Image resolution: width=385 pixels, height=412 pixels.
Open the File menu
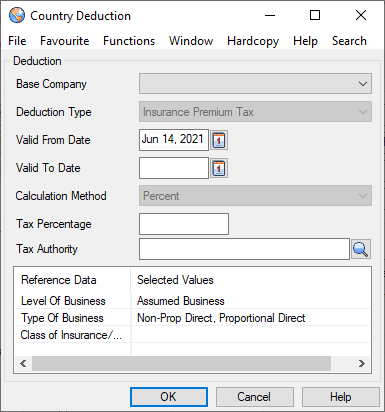[x=17, y=41]
